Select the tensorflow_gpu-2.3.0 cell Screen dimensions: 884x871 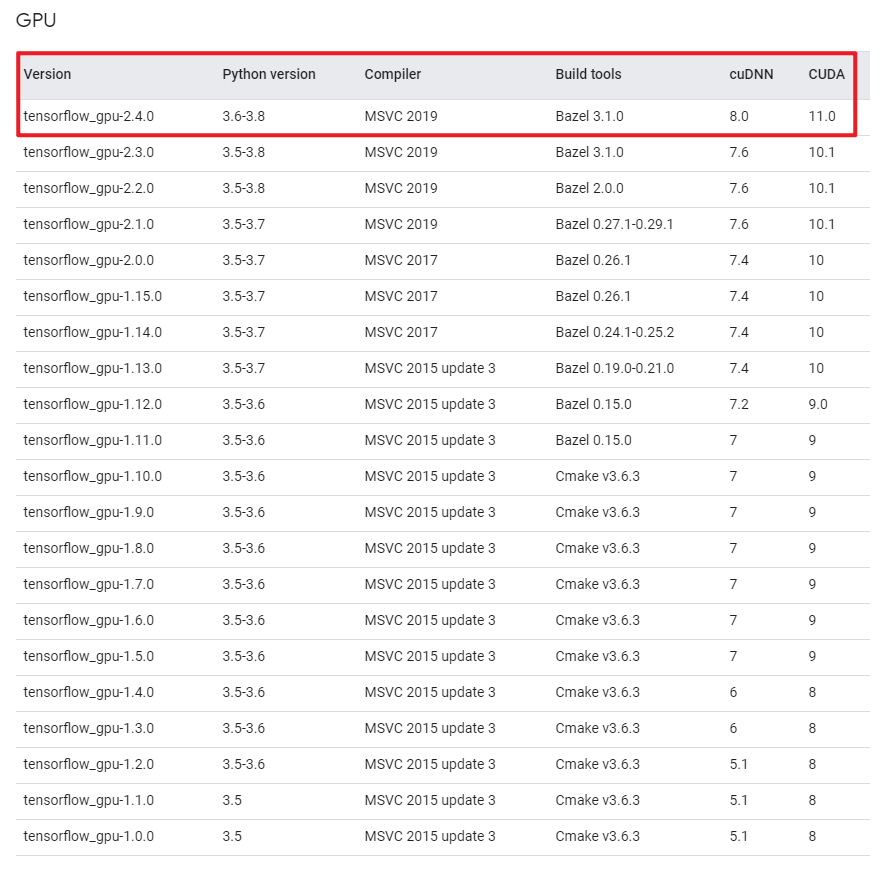click(89, 152)
